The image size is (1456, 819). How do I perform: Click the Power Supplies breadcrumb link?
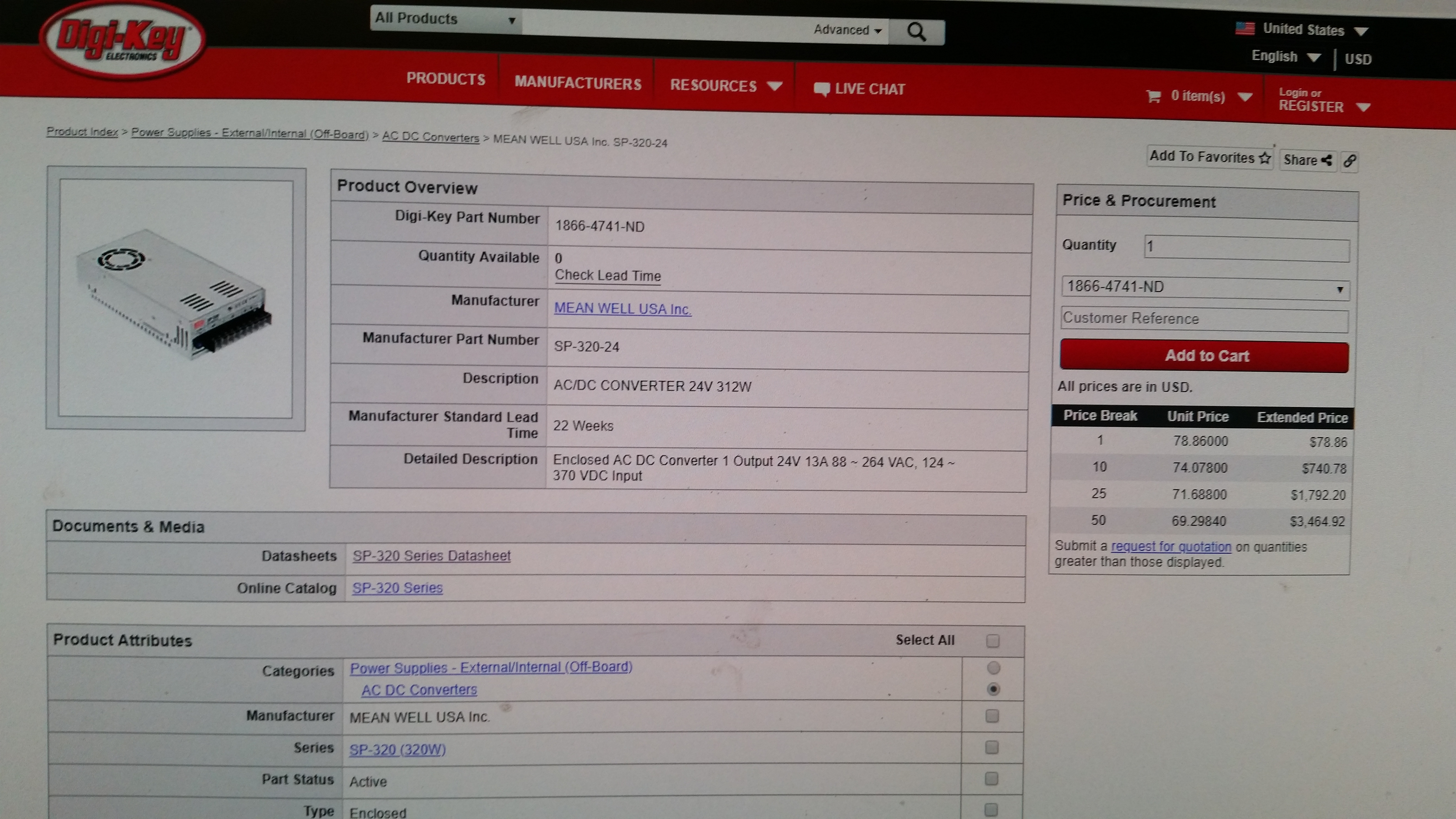pyautogui.click(x=249, y=134)
